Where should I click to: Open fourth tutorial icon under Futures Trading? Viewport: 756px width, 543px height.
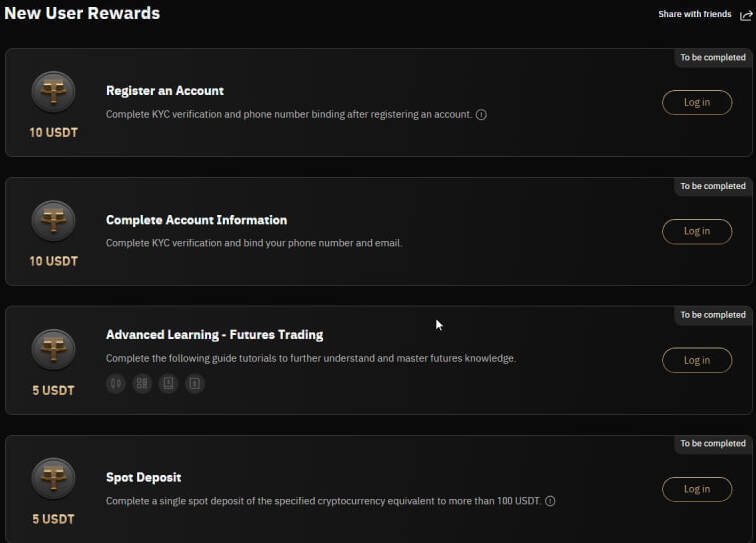pos(195,383)
